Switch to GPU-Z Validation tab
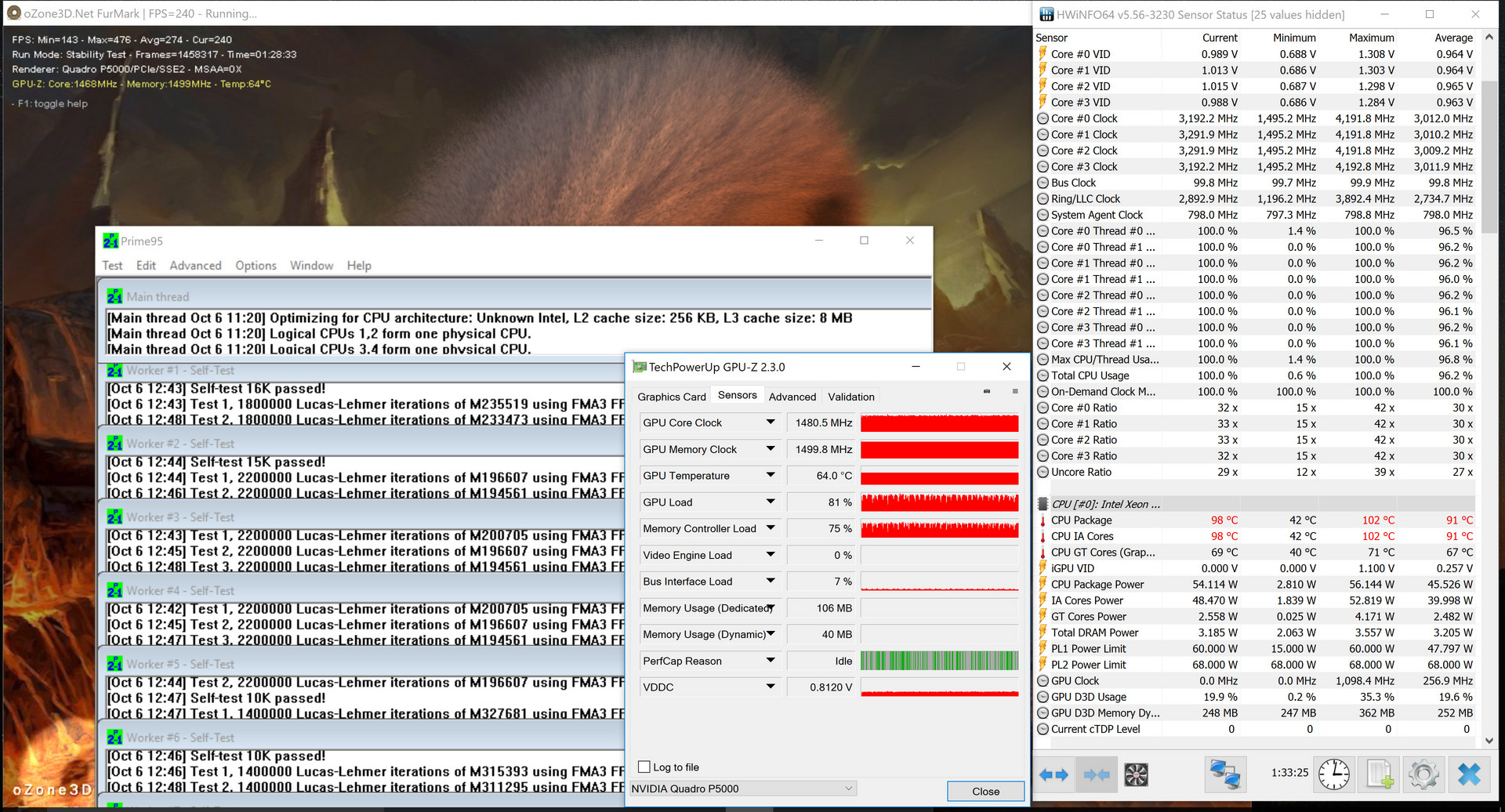The width and height of the screenshot is (1505, 812). click(x=851, y=397)
